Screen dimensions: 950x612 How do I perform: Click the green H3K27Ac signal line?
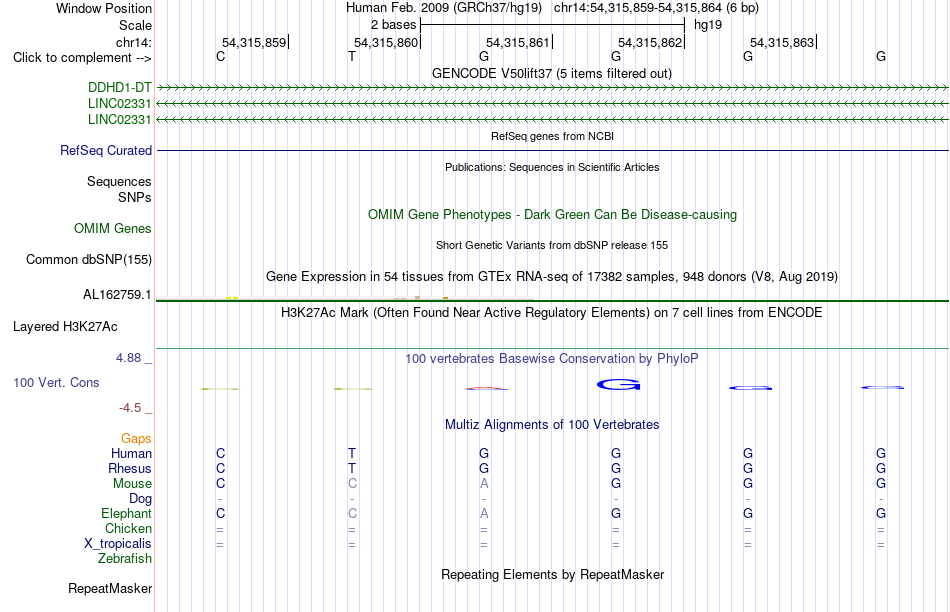pyautogui.click(x=552, y=348)
